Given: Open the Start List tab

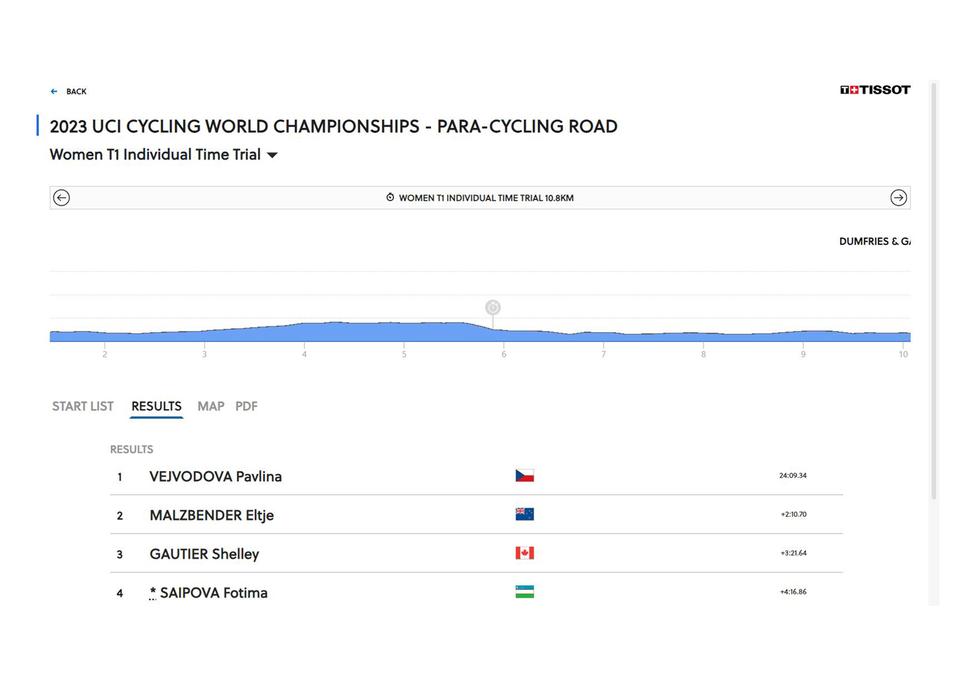Looking at the screenshot, I should [x=83, y=406].
